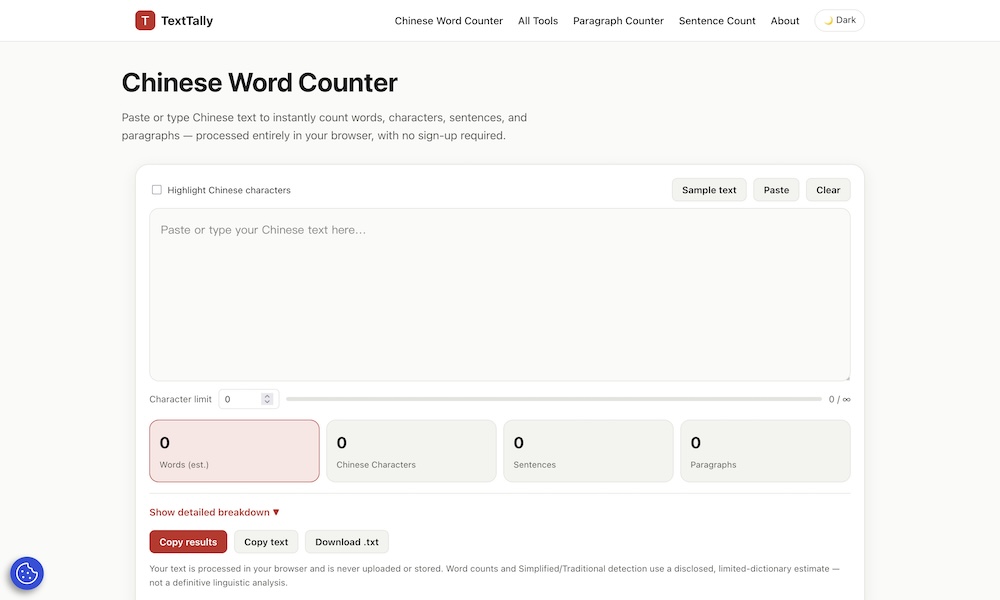Open the About page
1000x600 pixels.
pyautogui.click(x=784, y=21)
